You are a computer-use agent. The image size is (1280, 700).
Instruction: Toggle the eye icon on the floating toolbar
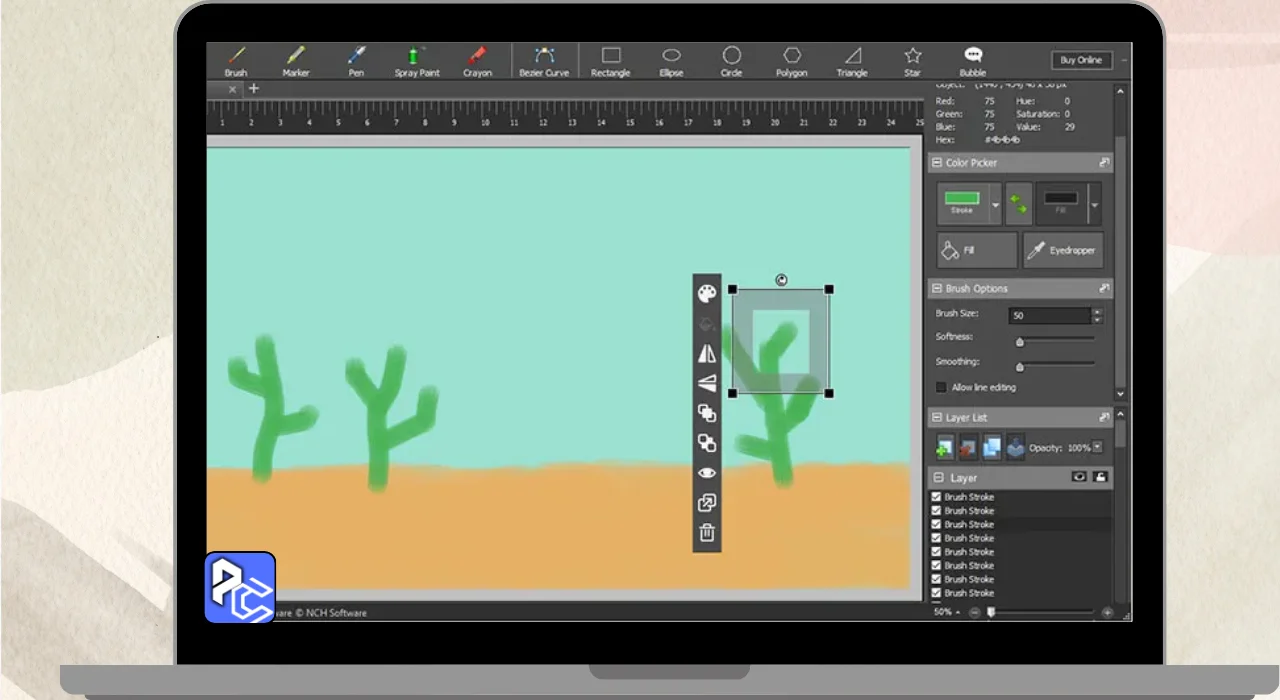[x=707, y=473]
